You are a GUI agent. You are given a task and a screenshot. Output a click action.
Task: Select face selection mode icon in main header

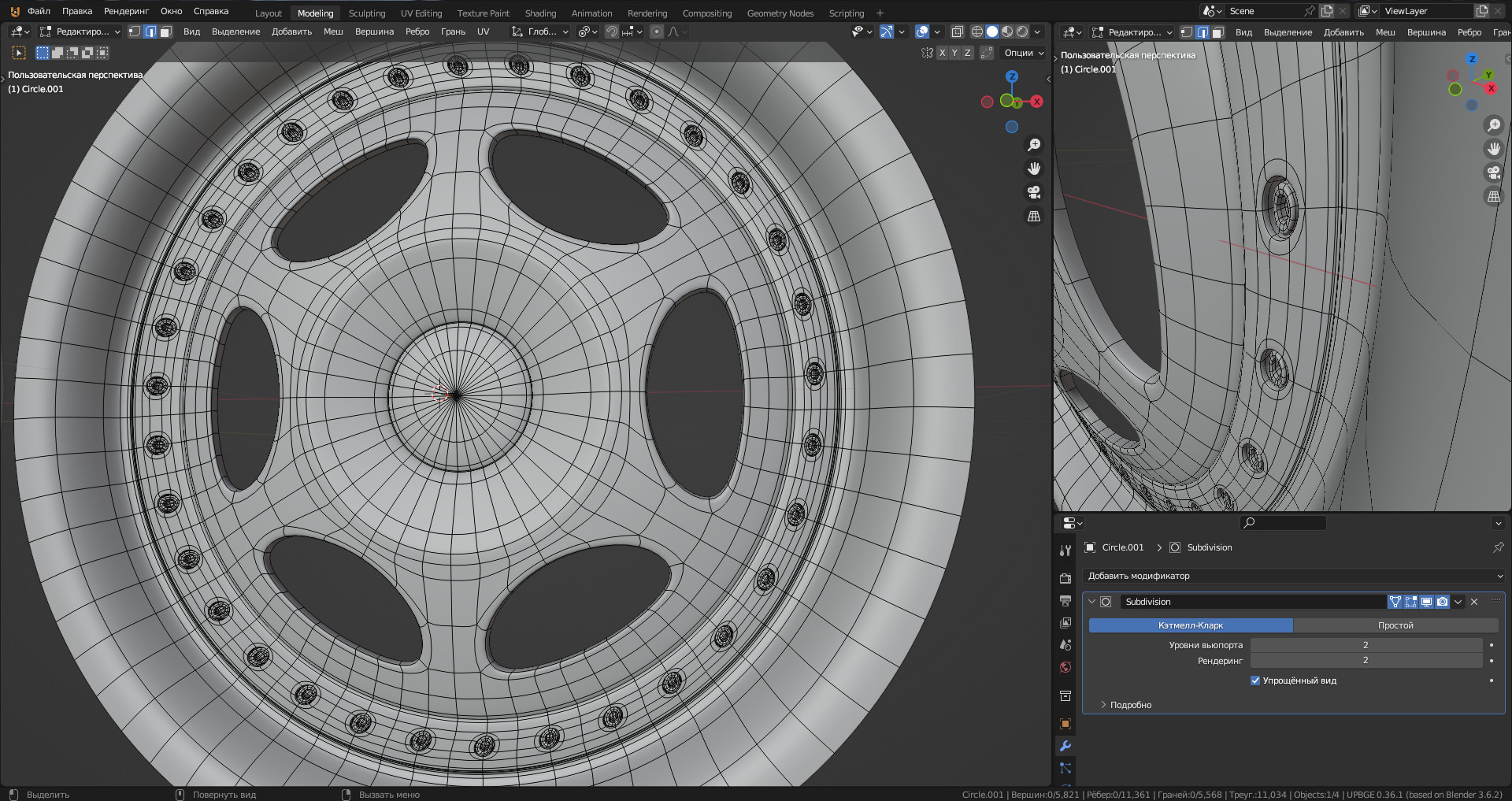[165, 32]
